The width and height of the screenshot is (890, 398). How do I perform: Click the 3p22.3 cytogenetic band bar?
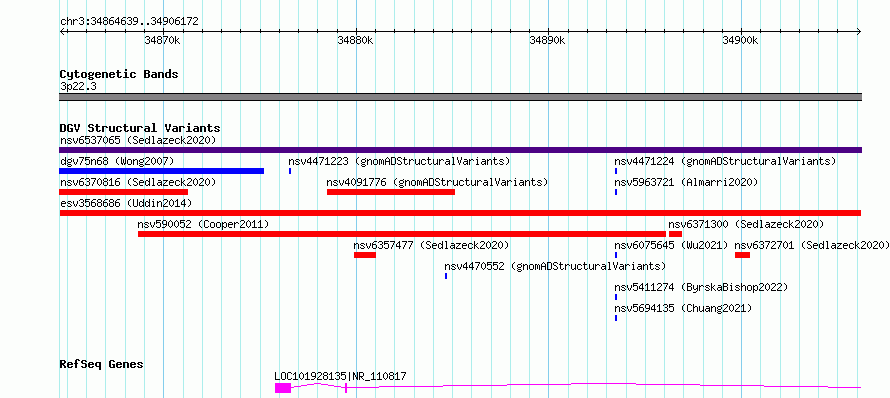(460, 97)
